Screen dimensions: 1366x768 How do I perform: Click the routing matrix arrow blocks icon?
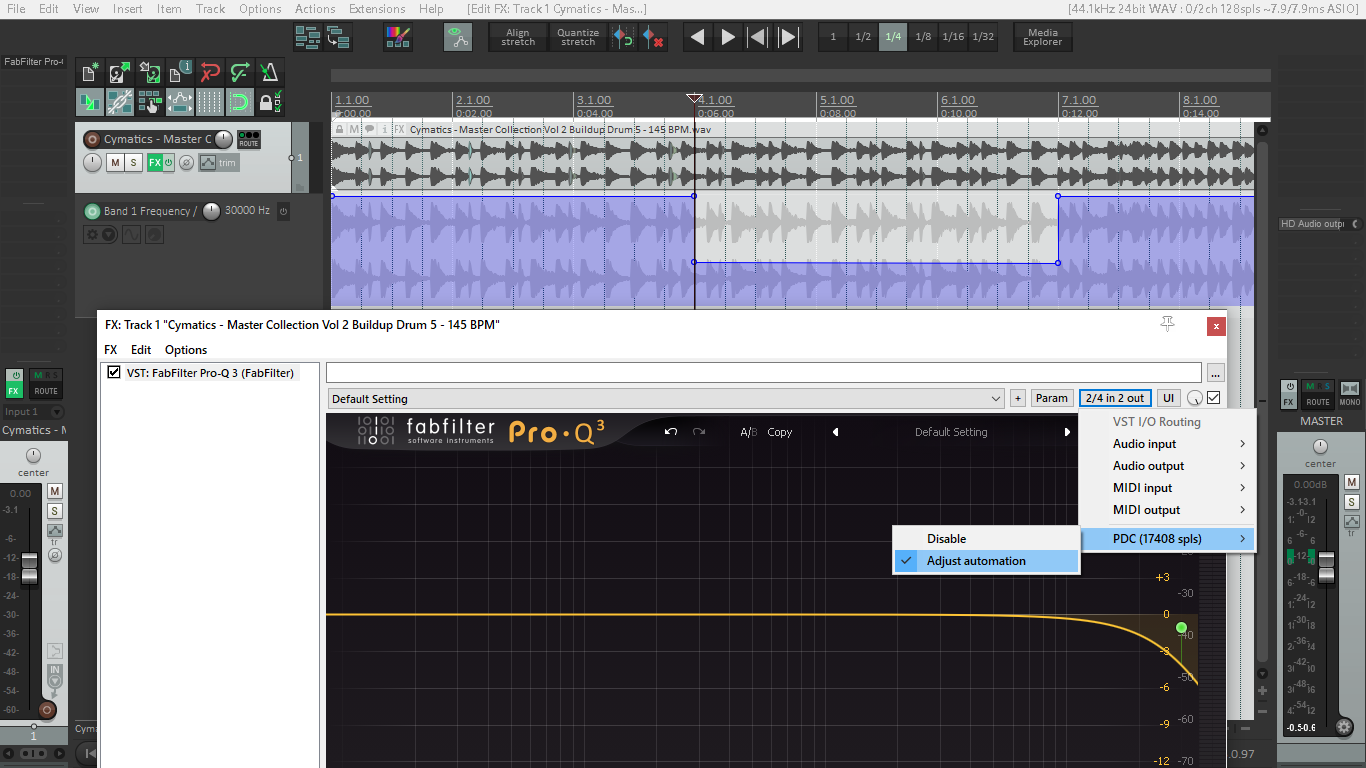[338, 38]
